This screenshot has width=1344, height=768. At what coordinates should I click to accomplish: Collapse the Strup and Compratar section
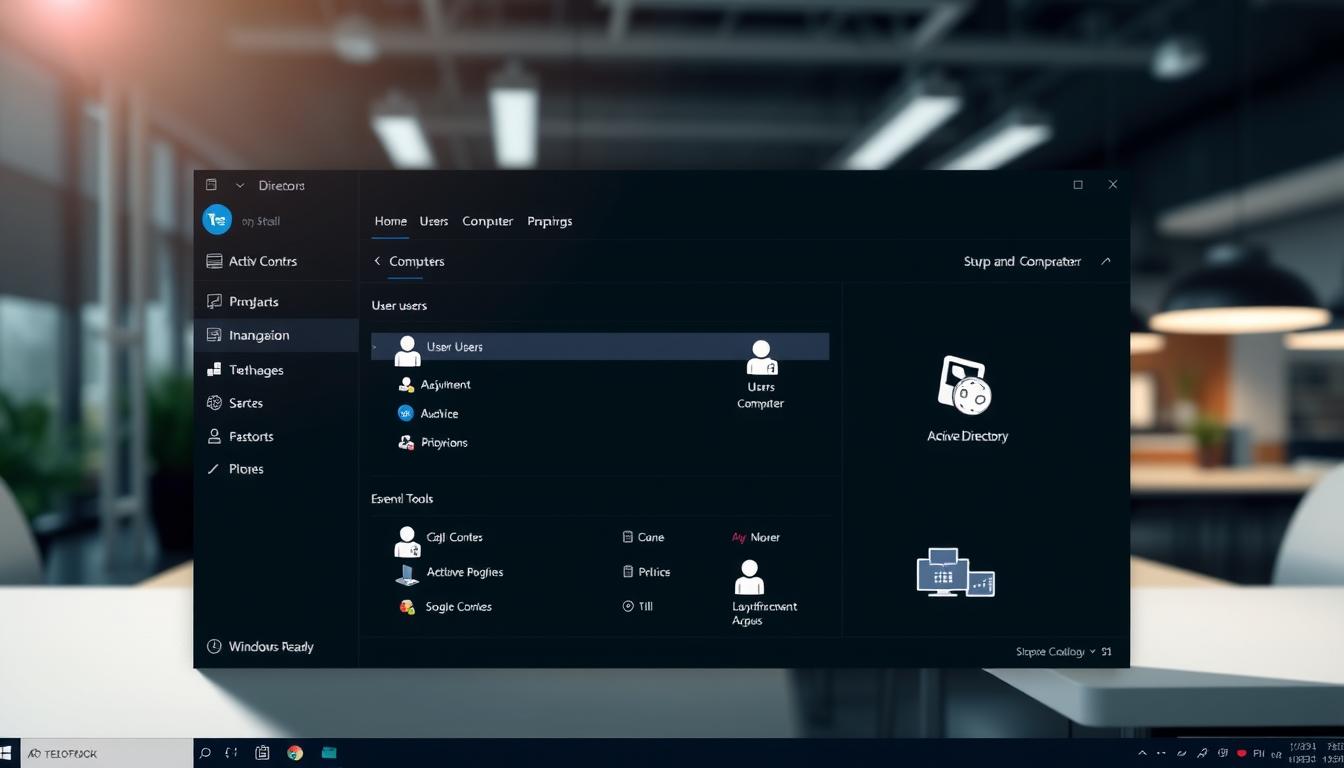1106,261
